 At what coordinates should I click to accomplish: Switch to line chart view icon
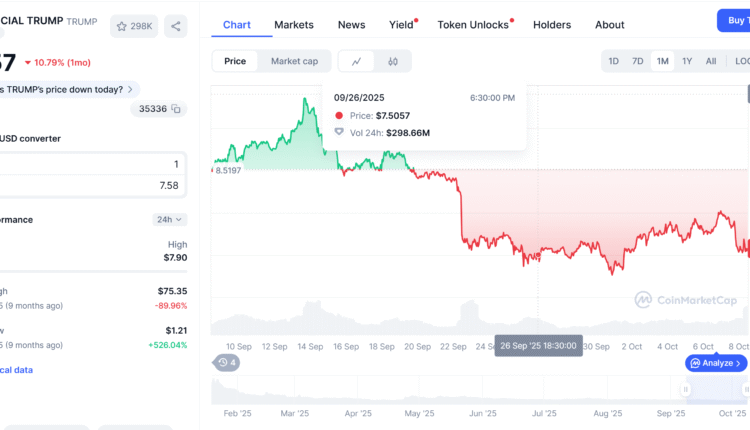click(x=357, y=61)
